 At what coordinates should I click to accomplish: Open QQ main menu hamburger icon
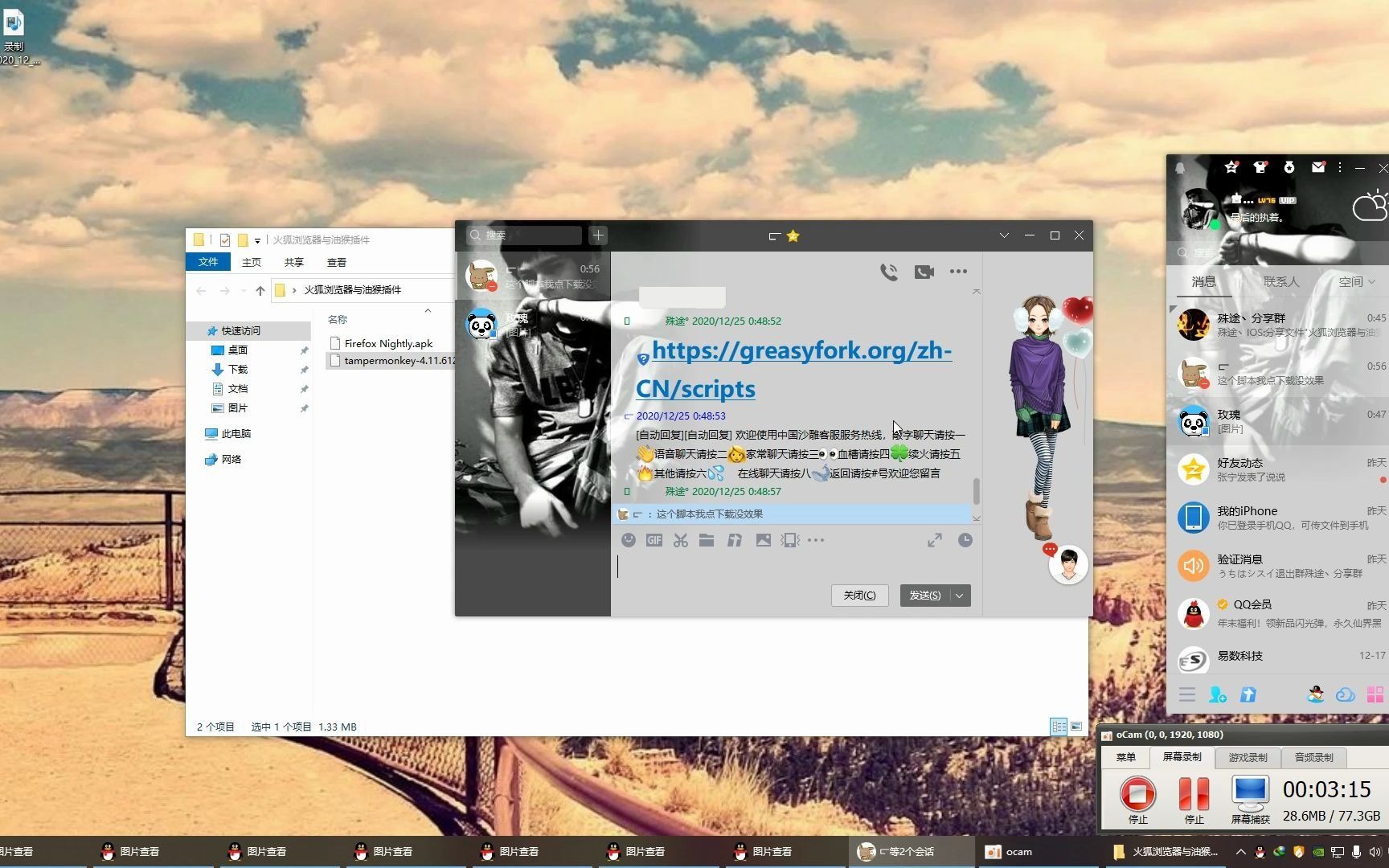click(x=1187, y=694)
